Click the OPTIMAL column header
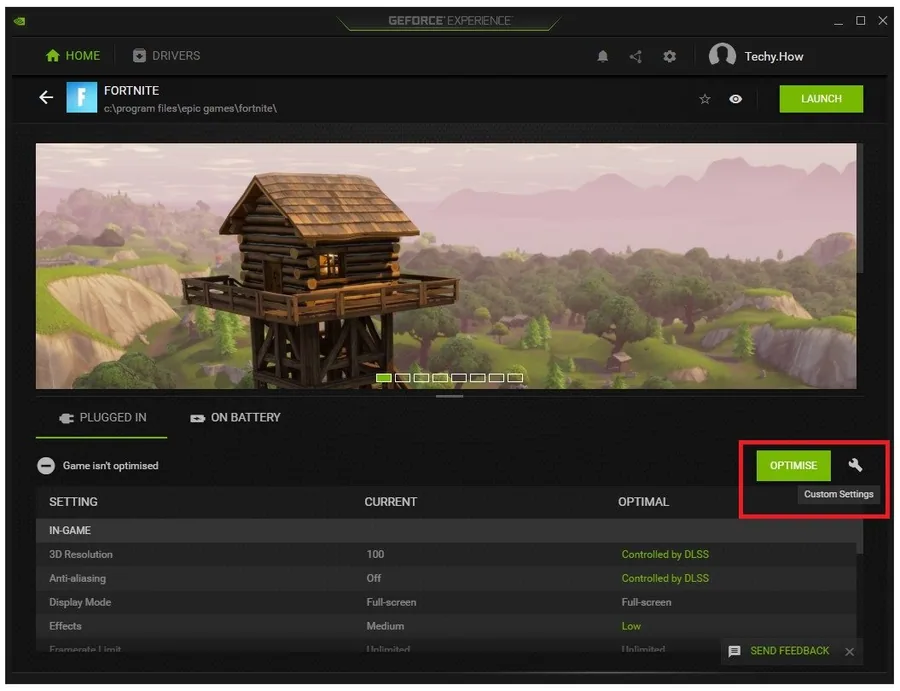900x691 pixels. coord(643,502)
